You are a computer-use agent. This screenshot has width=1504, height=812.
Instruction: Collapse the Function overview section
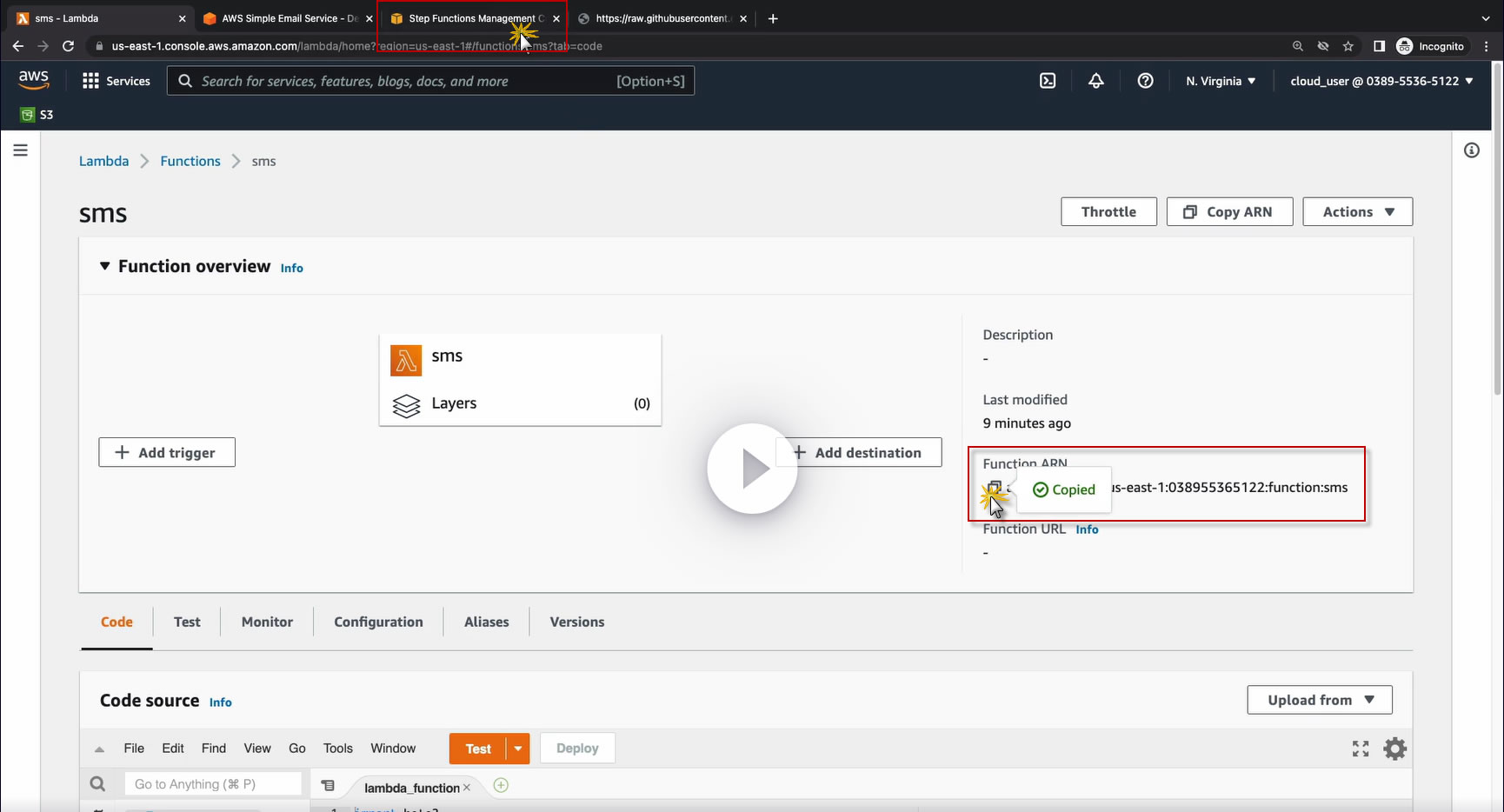pyautogui.click(x=104, y=266)
